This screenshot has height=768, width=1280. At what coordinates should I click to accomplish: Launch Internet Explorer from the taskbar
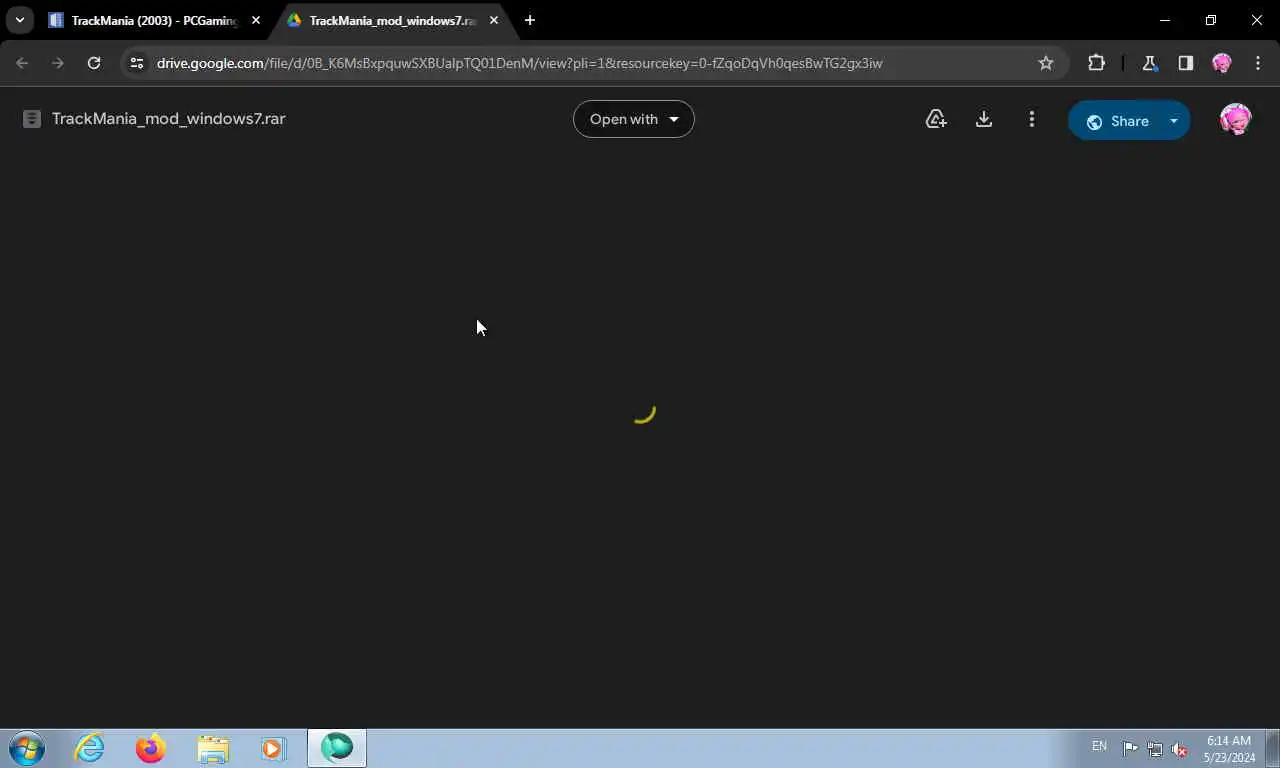pos(90,748)
